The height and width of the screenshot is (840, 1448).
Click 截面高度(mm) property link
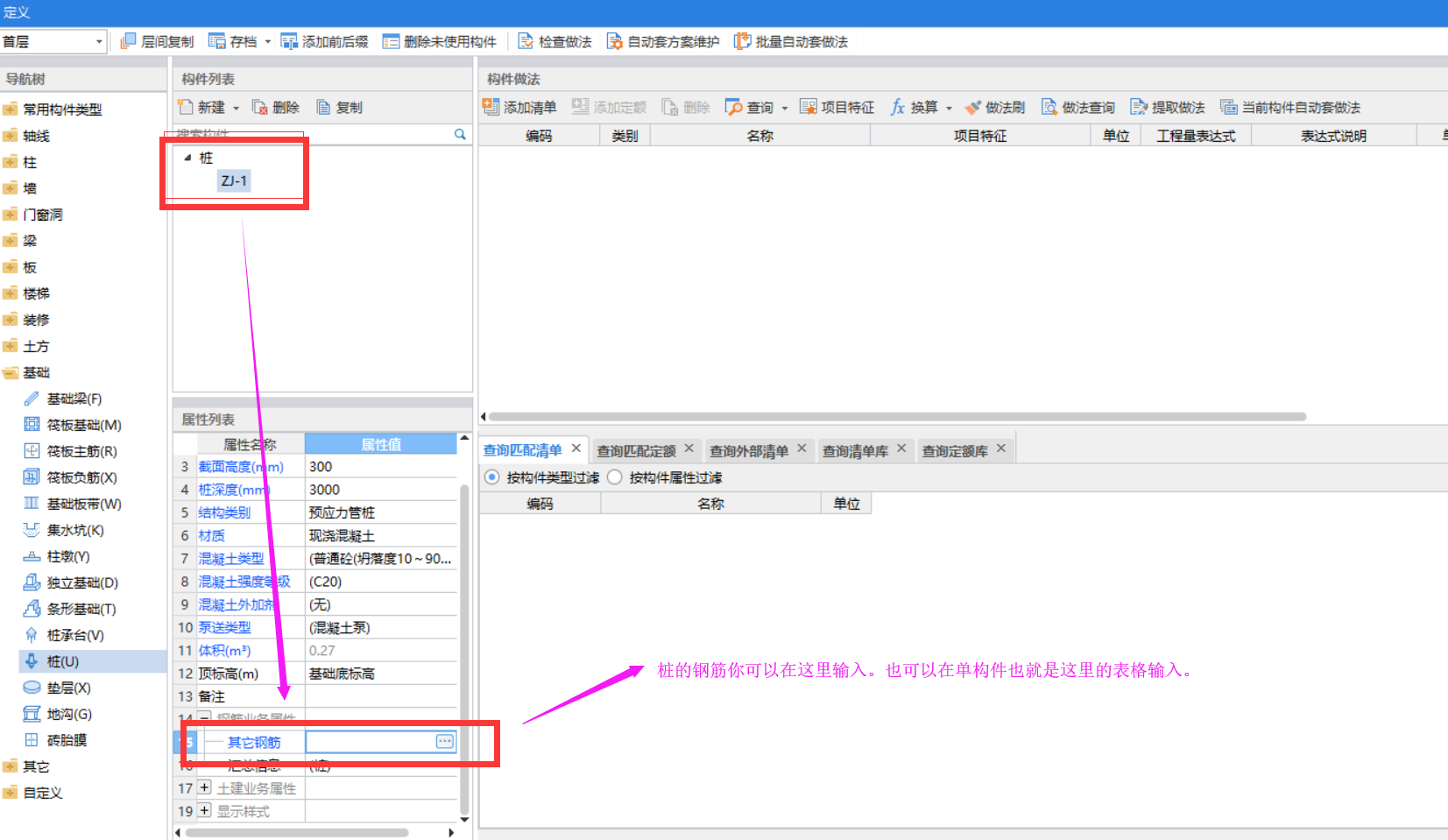pyautogui.click(x=241, y=467)
